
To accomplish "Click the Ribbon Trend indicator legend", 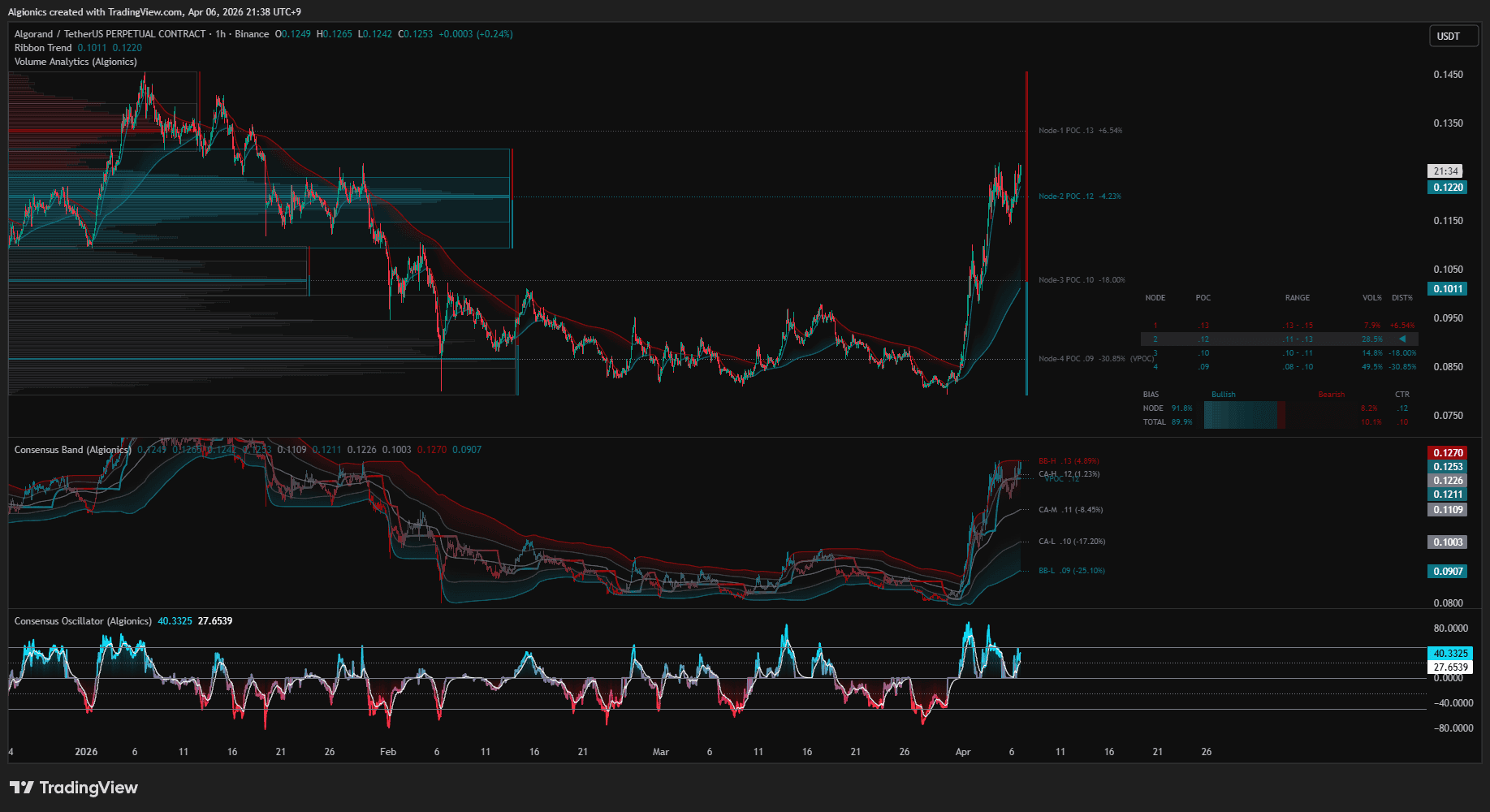I will coord(43,48).
